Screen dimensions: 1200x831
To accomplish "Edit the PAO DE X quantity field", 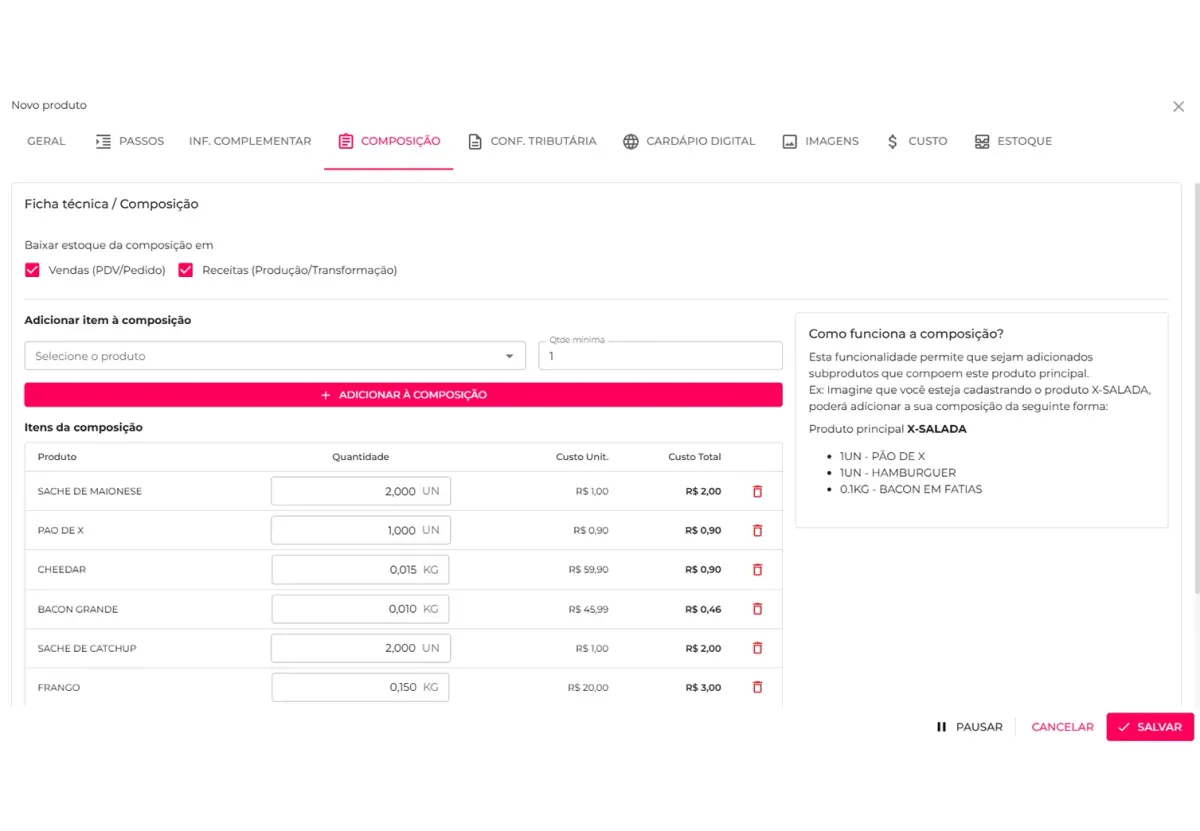I will pos(361,530).
